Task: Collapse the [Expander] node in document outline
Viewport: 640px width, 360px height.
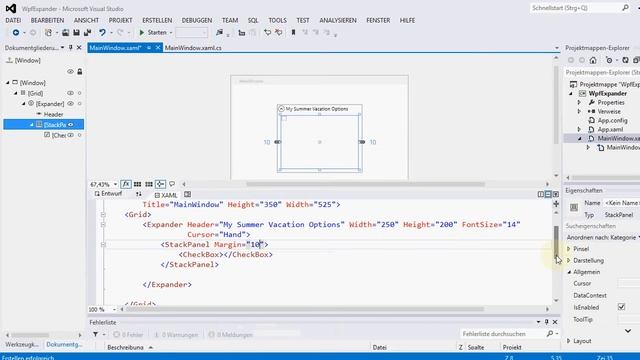Action: coord(23,104)
